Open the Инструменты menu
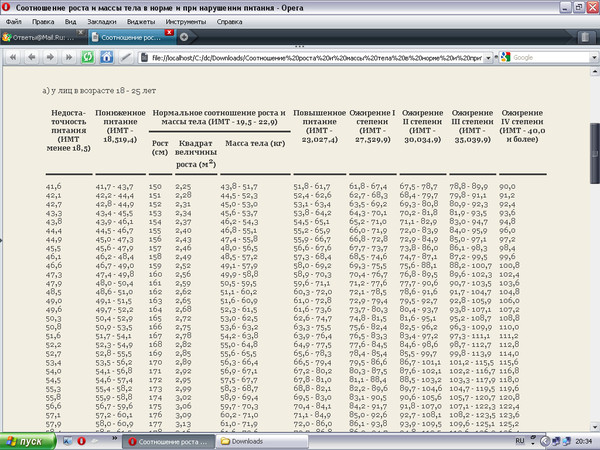This screenshot has width=600, height=450. (186, 22)
